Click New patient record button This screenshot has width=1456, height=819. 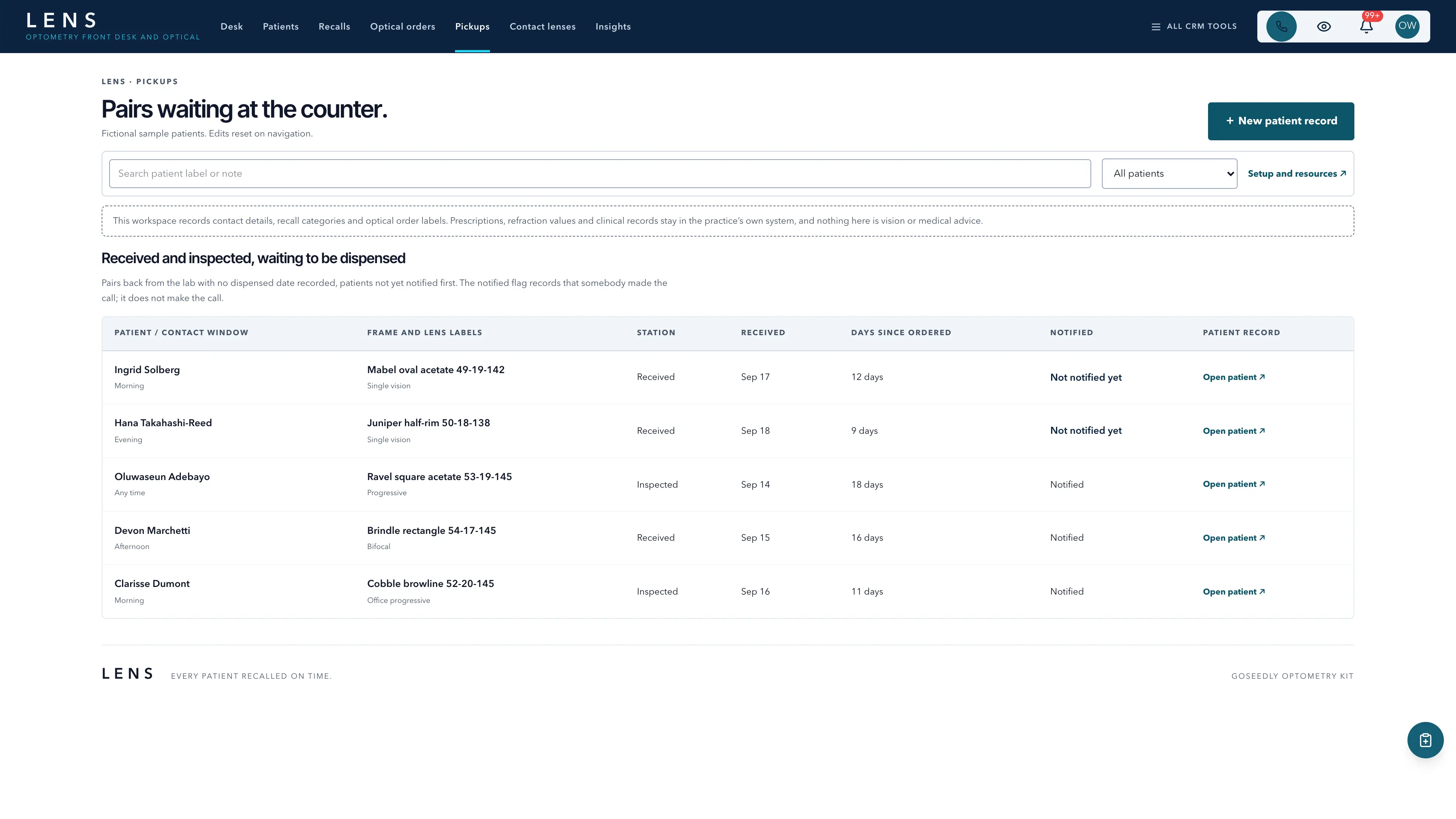click(x=1281, y=121)
